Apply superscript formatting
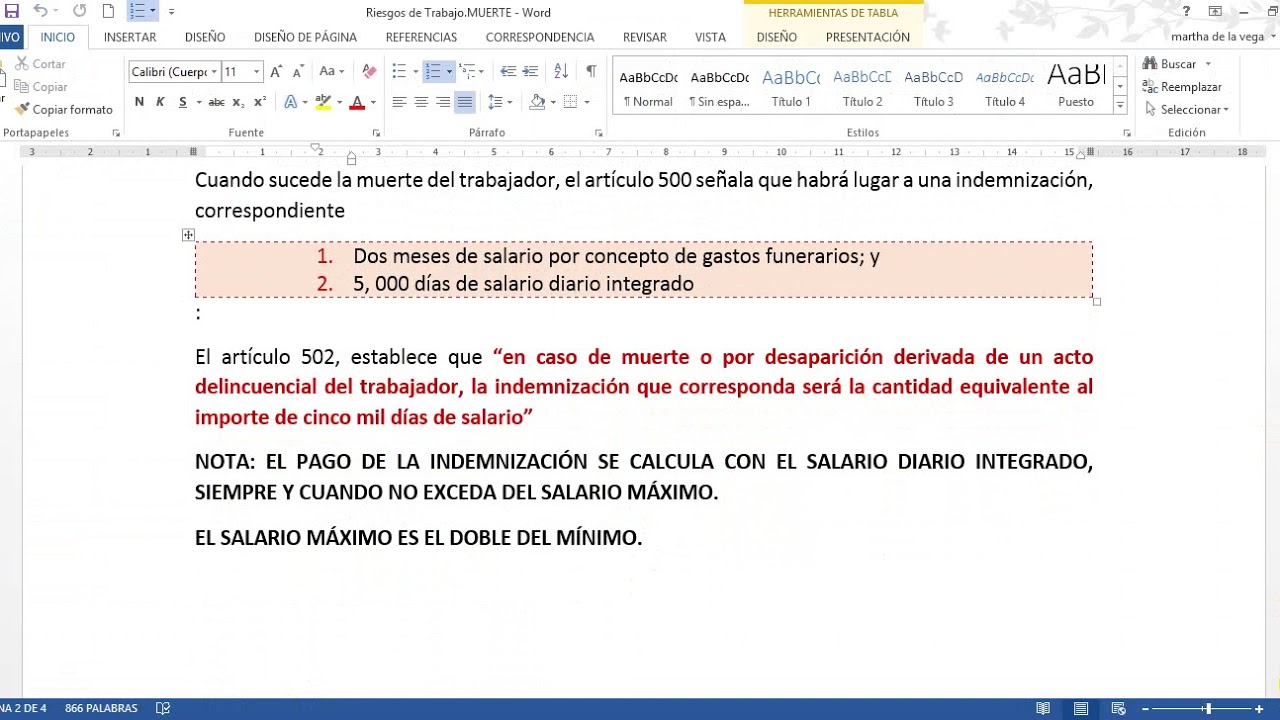The height and width of the screenshot is (720, 1280). click(260, 102)
